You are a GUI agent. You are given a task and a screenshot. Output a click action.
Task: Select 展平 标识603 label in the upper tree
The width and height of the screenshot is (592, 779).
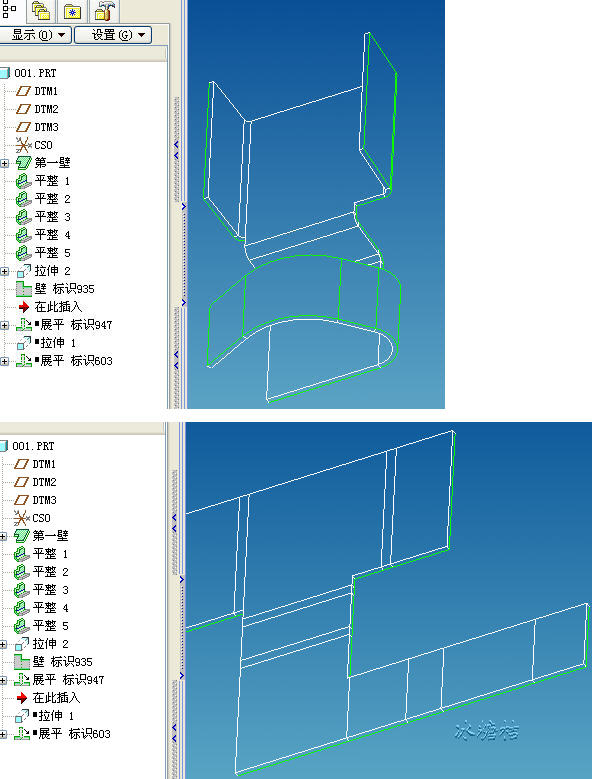(x=76, y=361)
